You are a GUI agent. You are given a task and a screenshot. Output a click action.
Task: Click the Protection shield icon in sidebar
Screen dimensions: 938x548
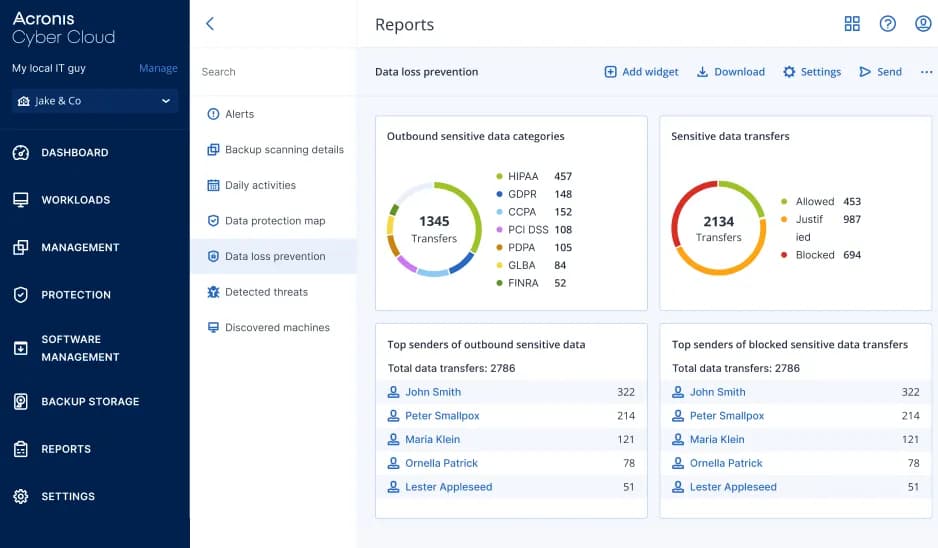pos(20,295)
